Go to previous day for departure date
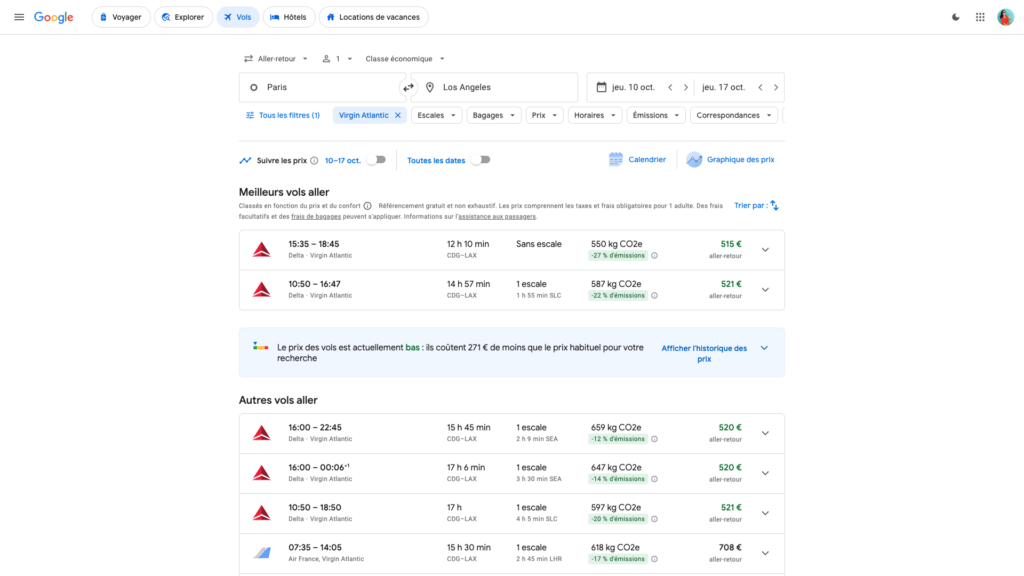The height and width of the screenshot is (576, 1024). 670,88
